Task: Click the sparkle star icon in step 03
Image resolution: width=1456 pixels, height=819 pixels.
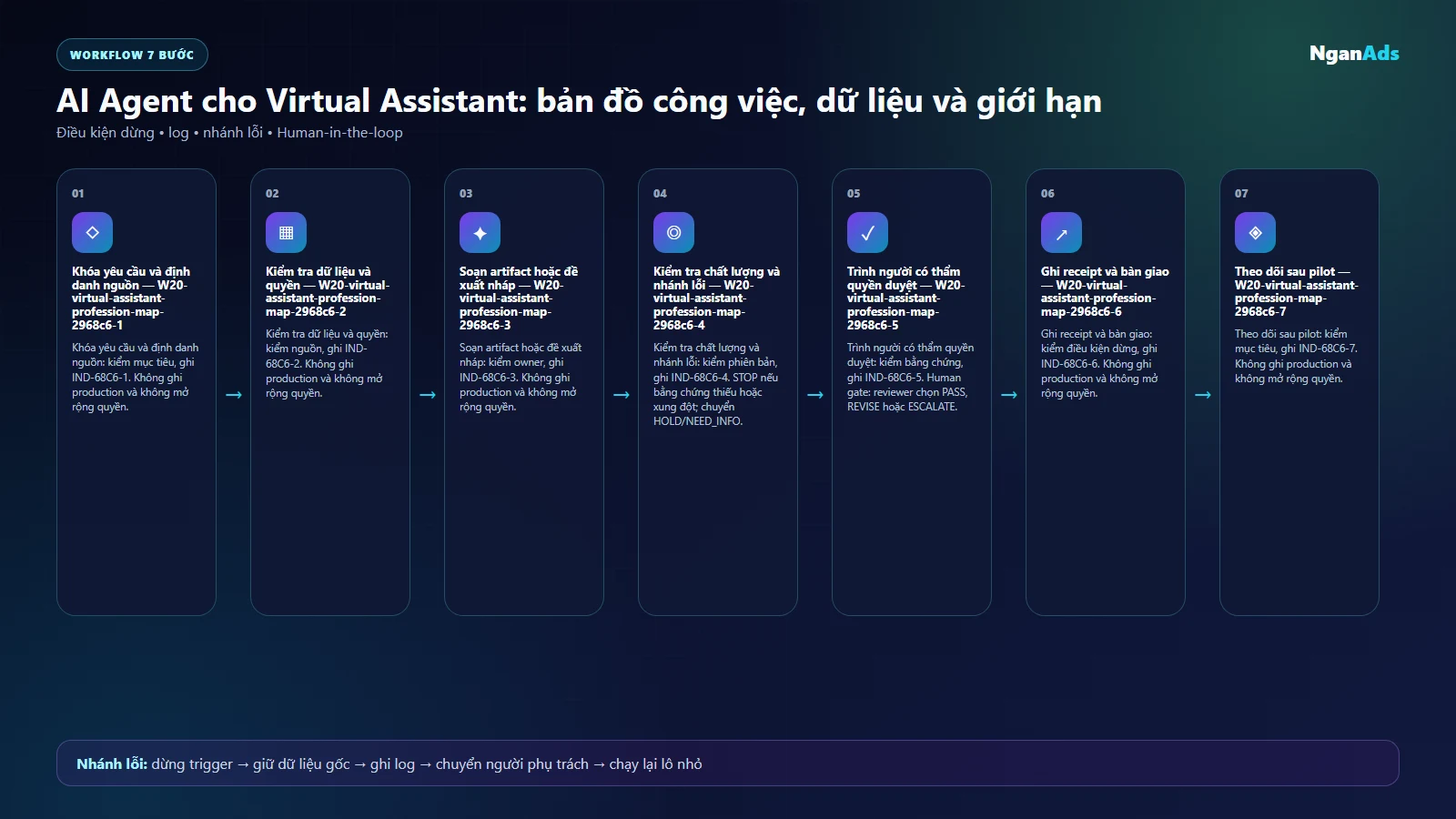Action: (480, 233)
